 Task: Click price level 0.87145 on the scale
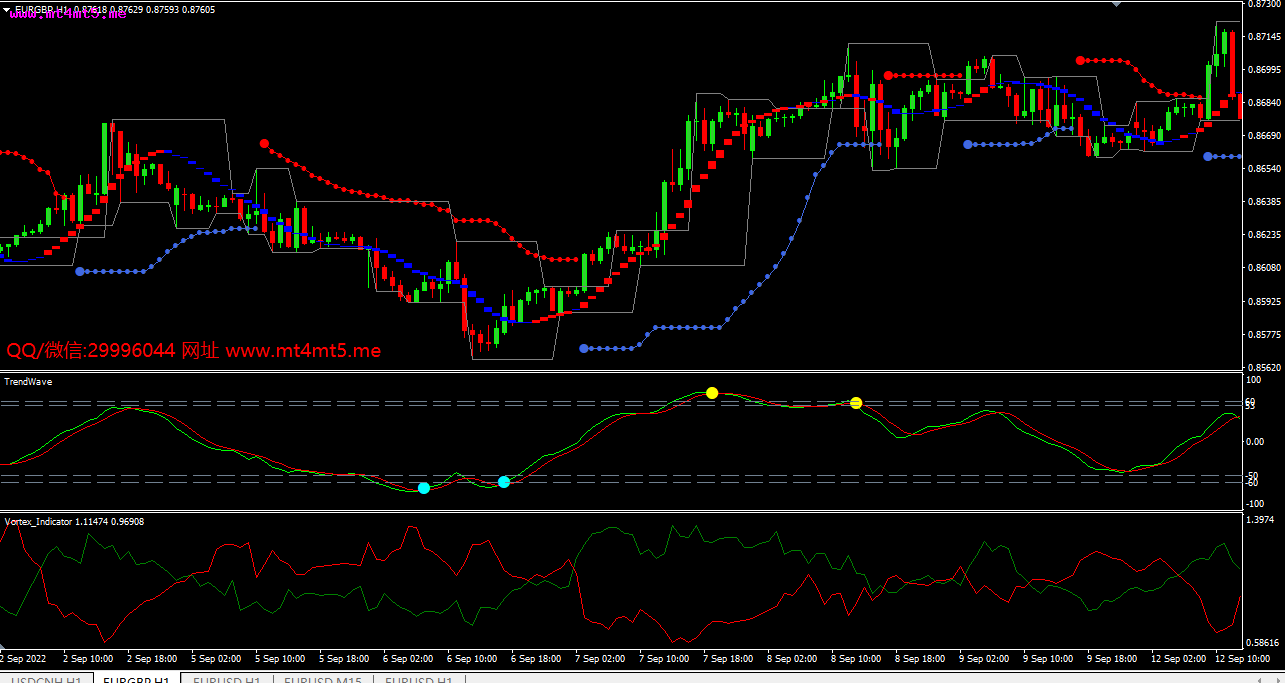[1265, 37]
